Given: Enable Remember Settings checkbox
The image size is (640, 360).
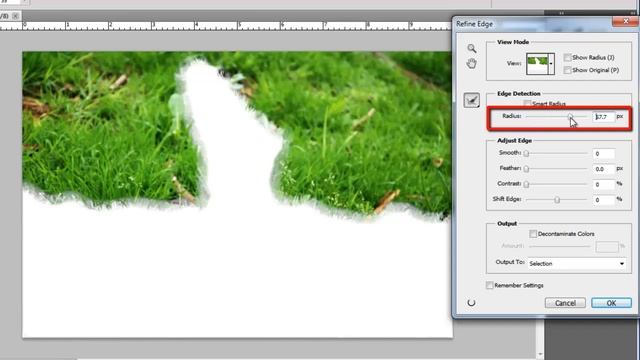Looking at the screenshot, I should (x=489, y=285).
